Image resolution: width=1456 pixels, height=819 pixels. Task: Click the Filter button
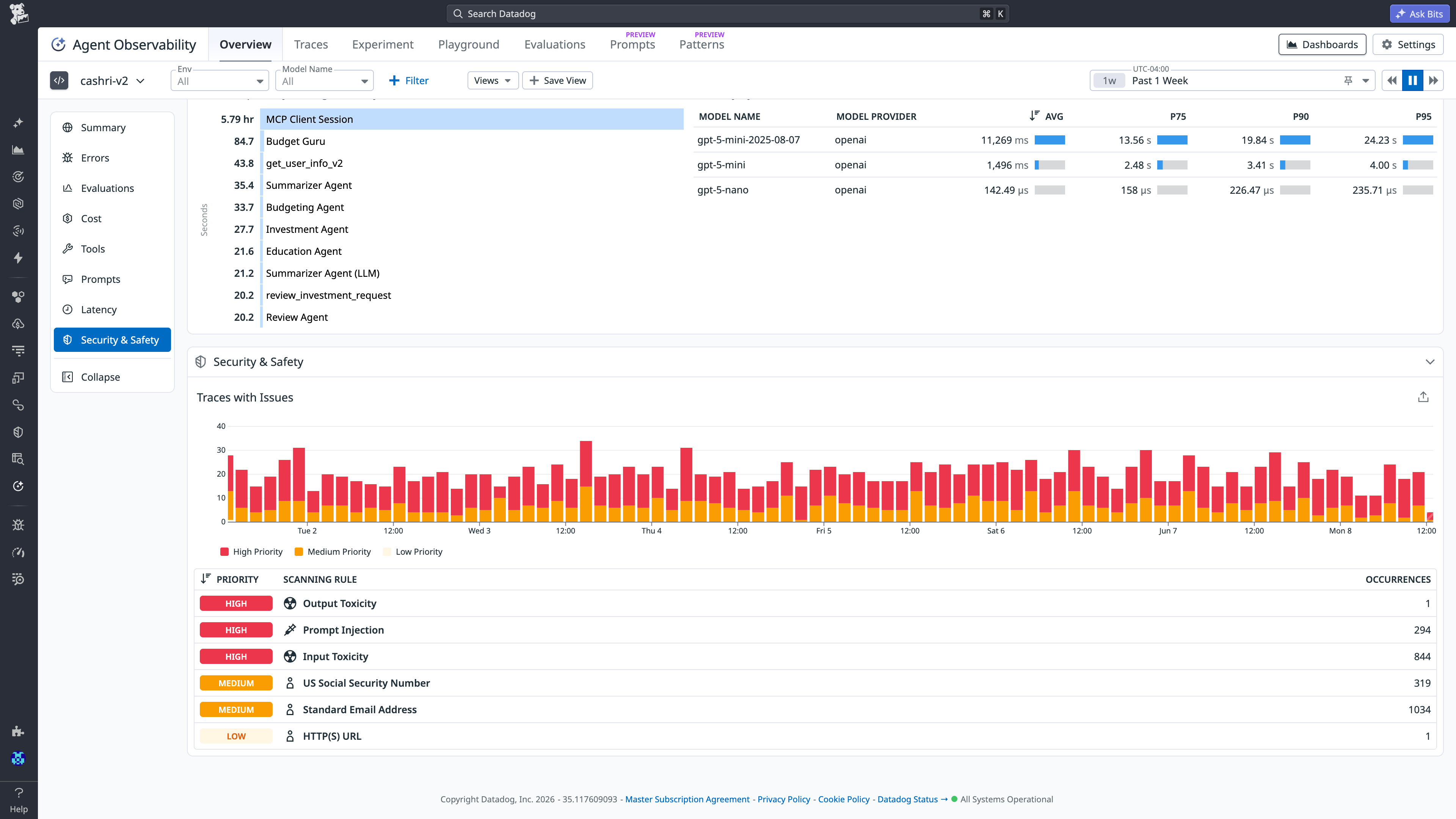click(409, 81)
